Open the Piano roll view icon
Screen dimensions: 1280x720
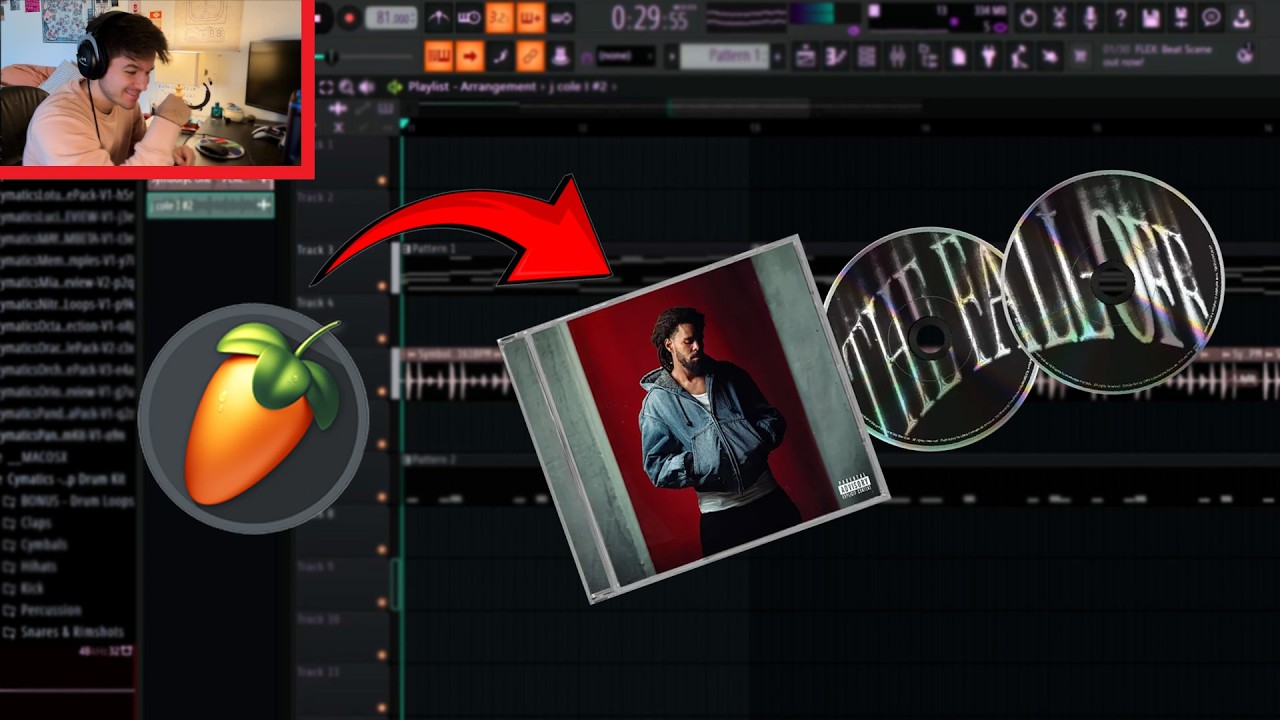(x=836, y=56)
